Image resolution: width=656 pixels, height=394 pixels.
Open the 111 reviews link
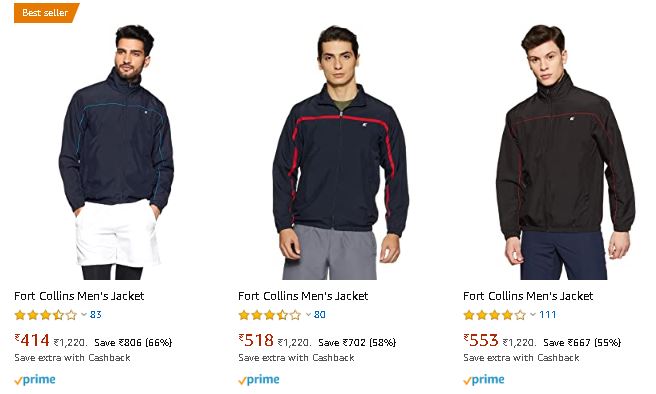click(548, 315)
